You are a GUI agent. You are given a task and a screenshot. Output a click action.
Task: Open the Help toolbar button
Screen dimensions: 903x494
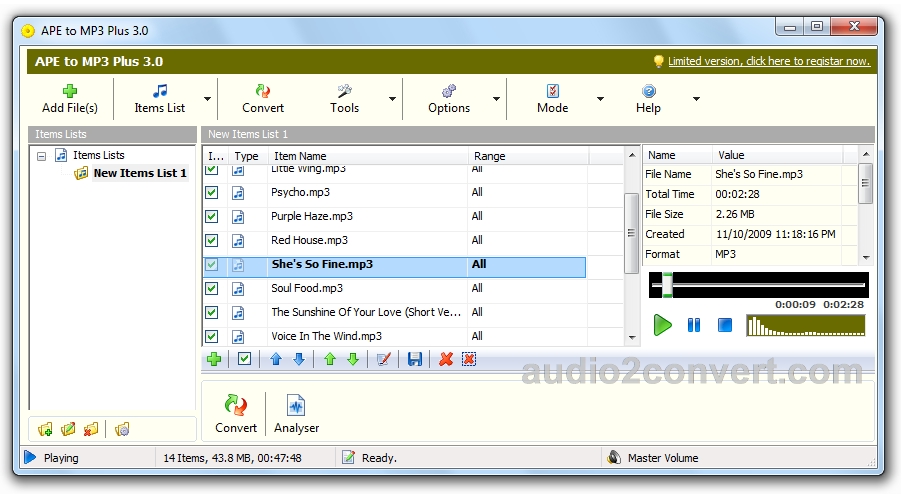648,99
